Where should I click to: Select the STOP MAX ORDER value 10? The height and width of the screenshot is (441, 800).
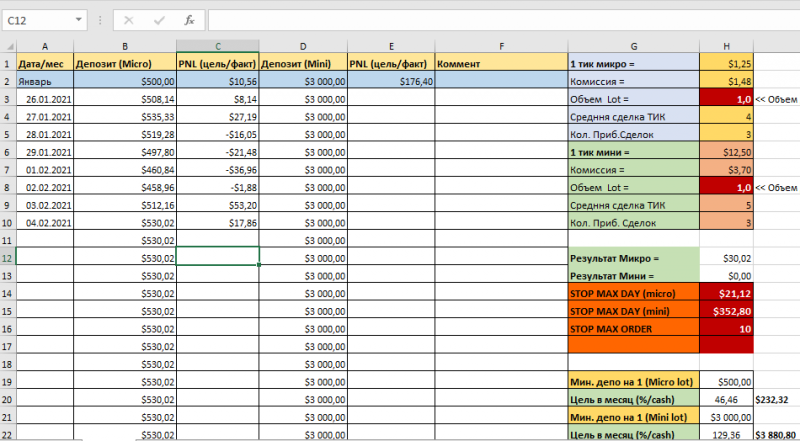click(727, 329)
